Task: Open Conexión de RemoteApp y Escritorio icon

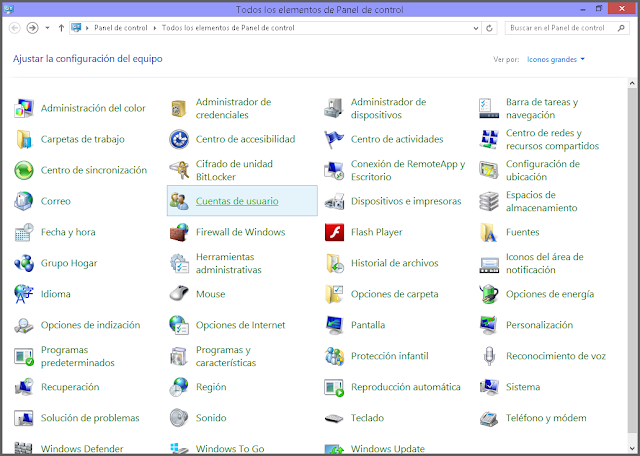Action: [x=334, y=170]
